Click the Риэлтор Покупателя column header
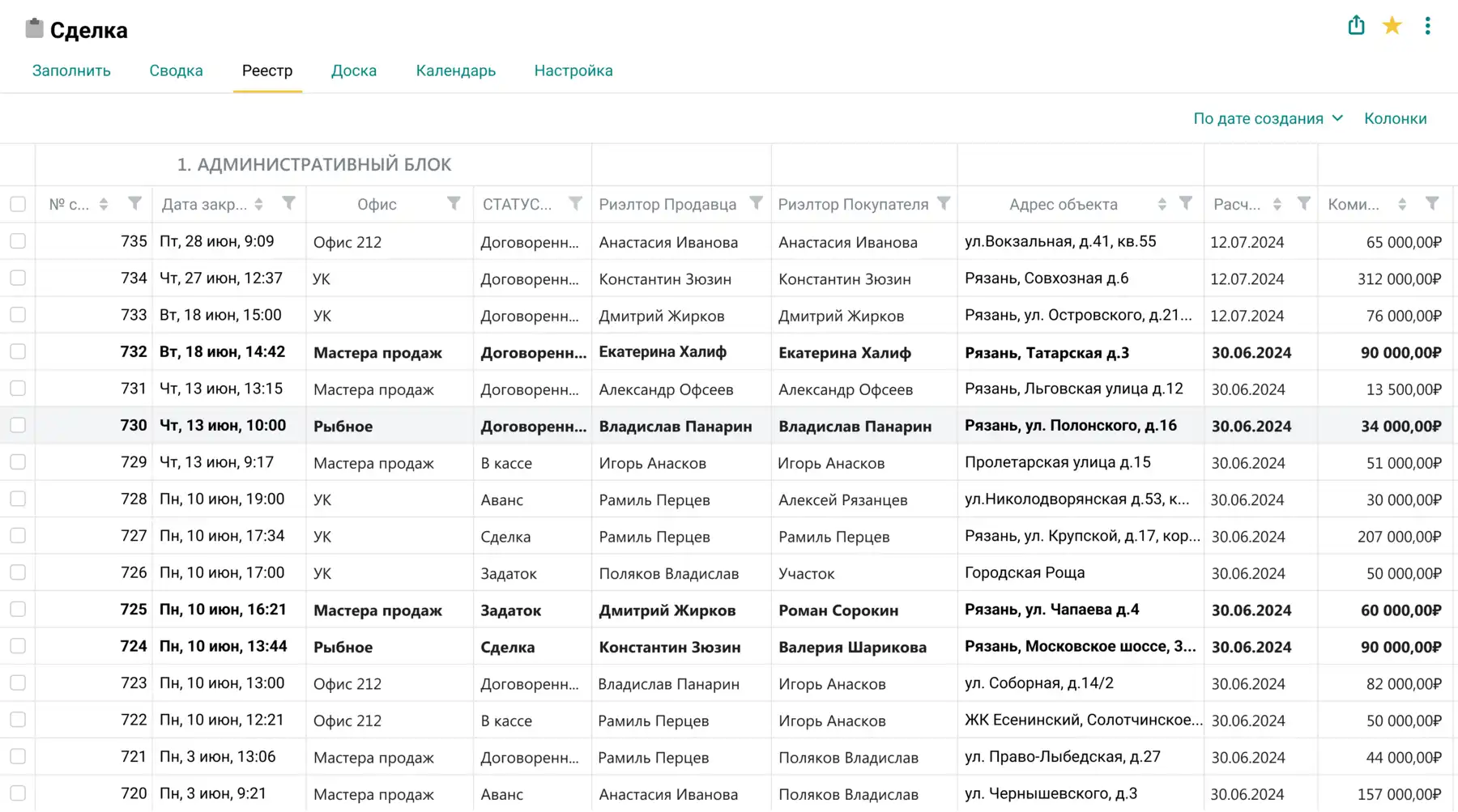Viewport: 1458px width, 812px height. (x=853, y=204)
